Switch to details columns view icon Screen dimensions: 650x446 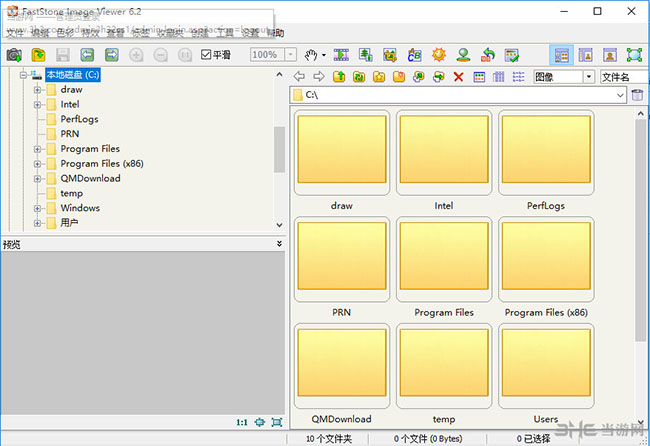pos(499,77)
